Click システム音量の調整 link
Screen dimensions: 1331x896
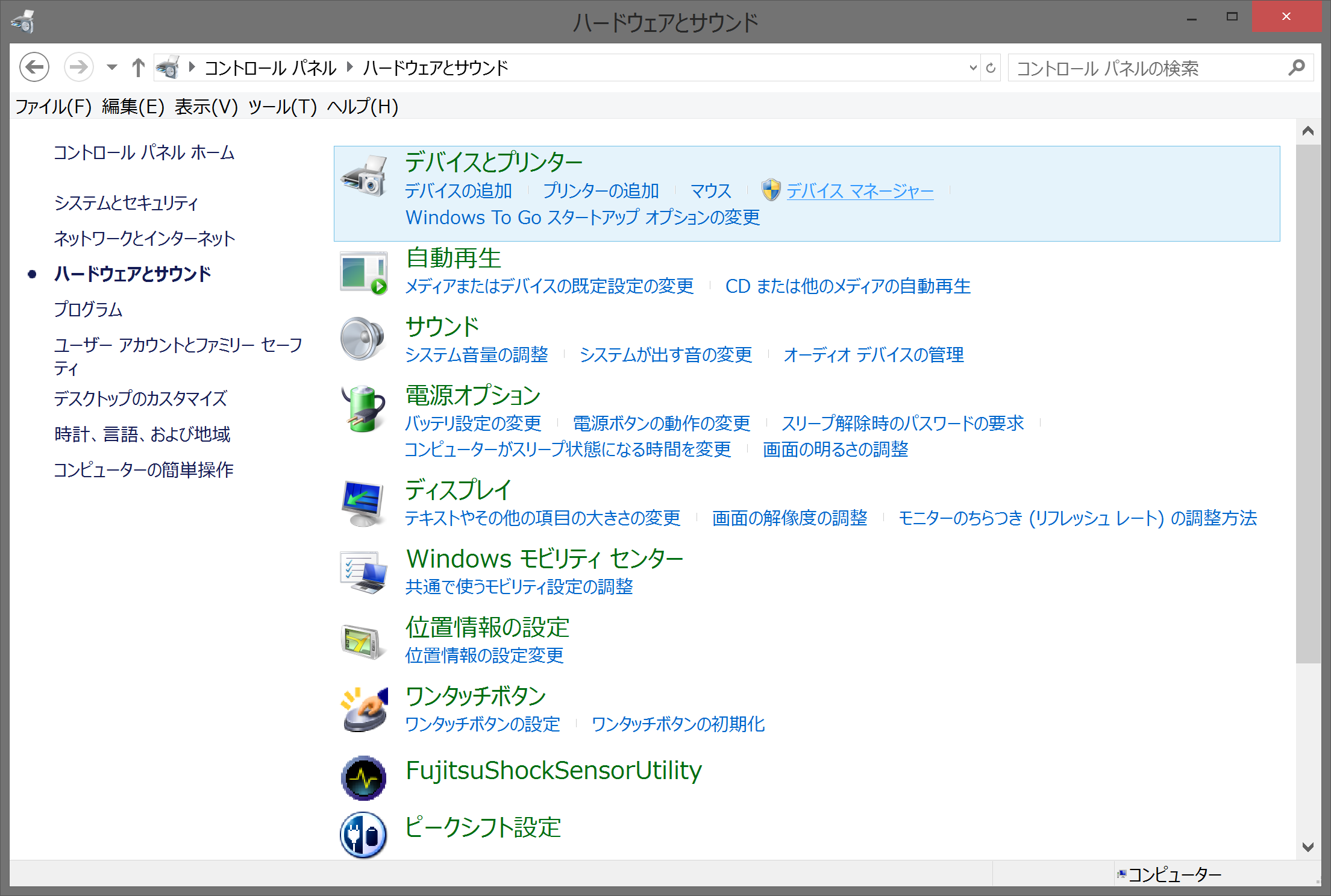click(476, 354)
